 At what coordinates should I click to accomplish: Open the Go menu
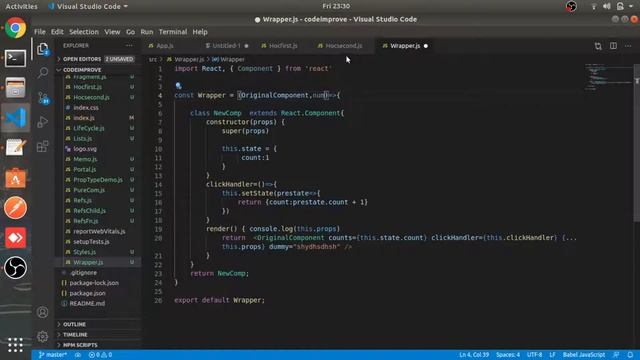click(130, 32)
